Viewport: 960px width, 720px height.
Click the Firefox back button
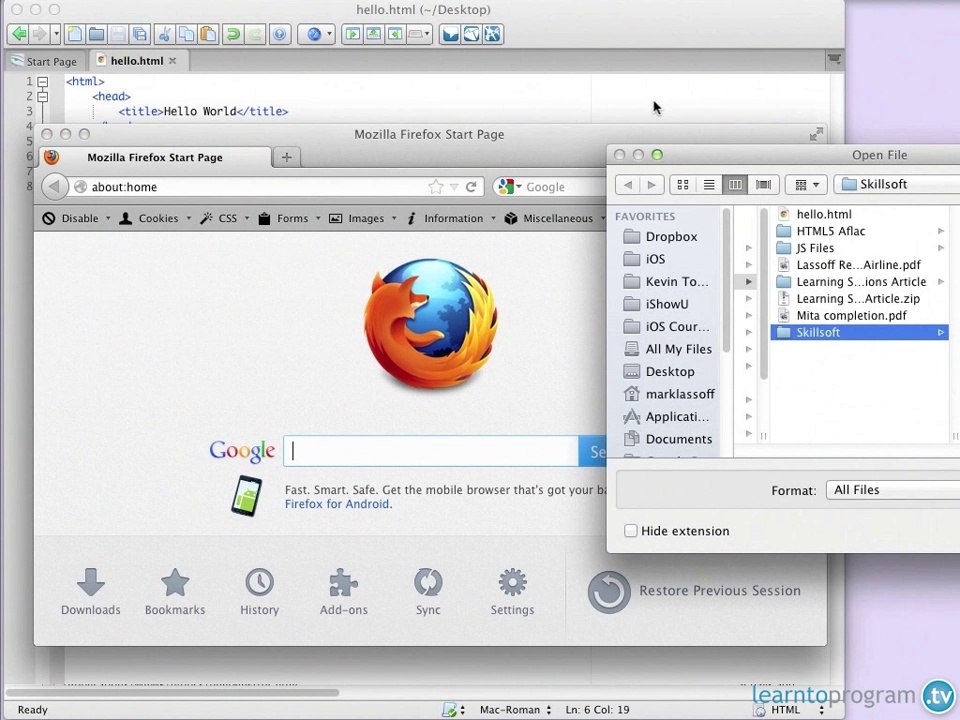[x=54, y=187]
